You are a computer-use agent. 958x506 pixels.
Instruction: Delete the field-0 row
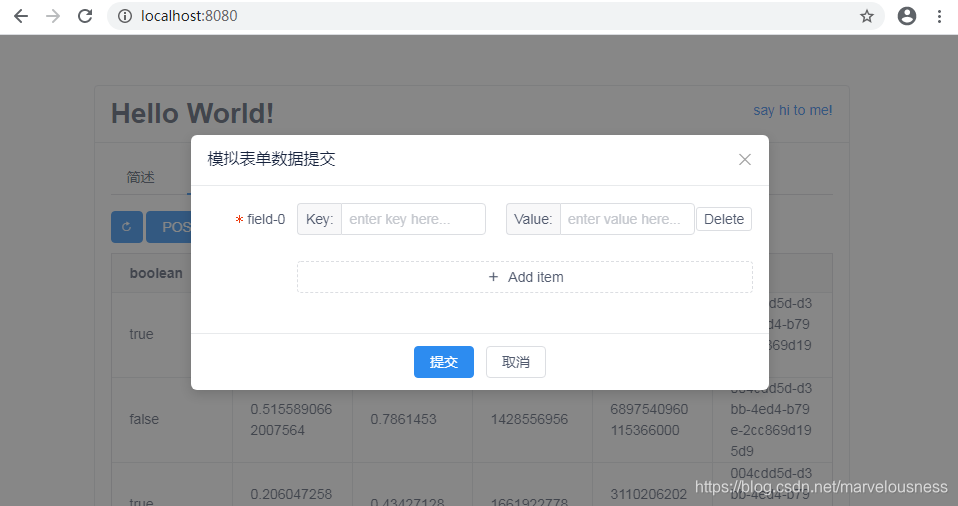pos(724,219)
